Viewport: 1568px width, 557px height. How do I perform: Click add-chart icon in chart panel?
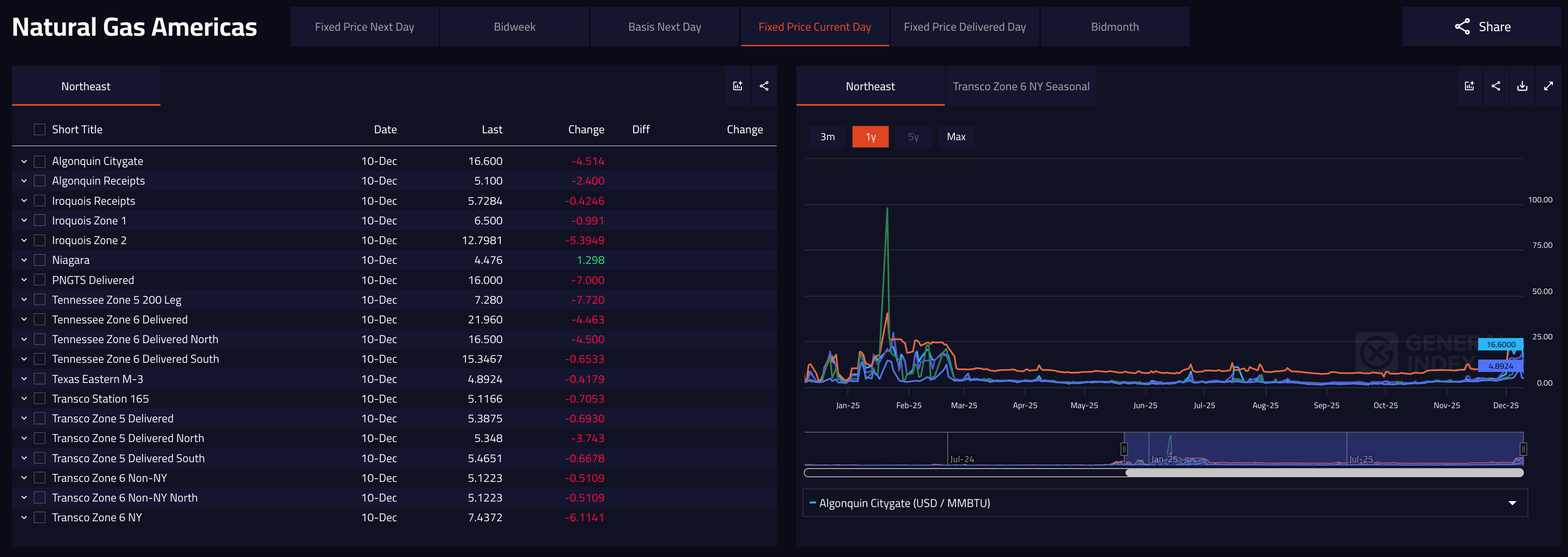[1469, 86]
